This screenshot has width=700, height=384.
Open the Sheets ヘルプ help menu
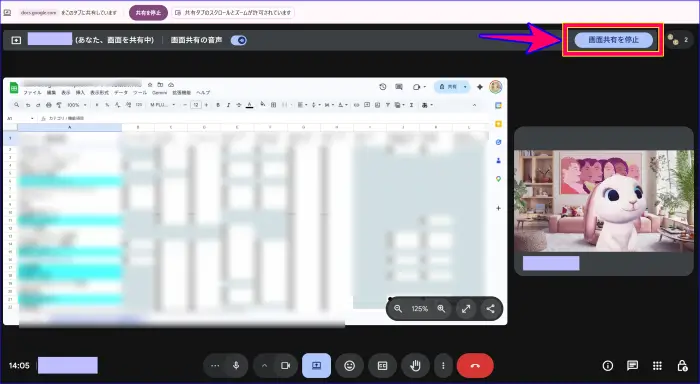pyautogui.click(x=203, y=92)
